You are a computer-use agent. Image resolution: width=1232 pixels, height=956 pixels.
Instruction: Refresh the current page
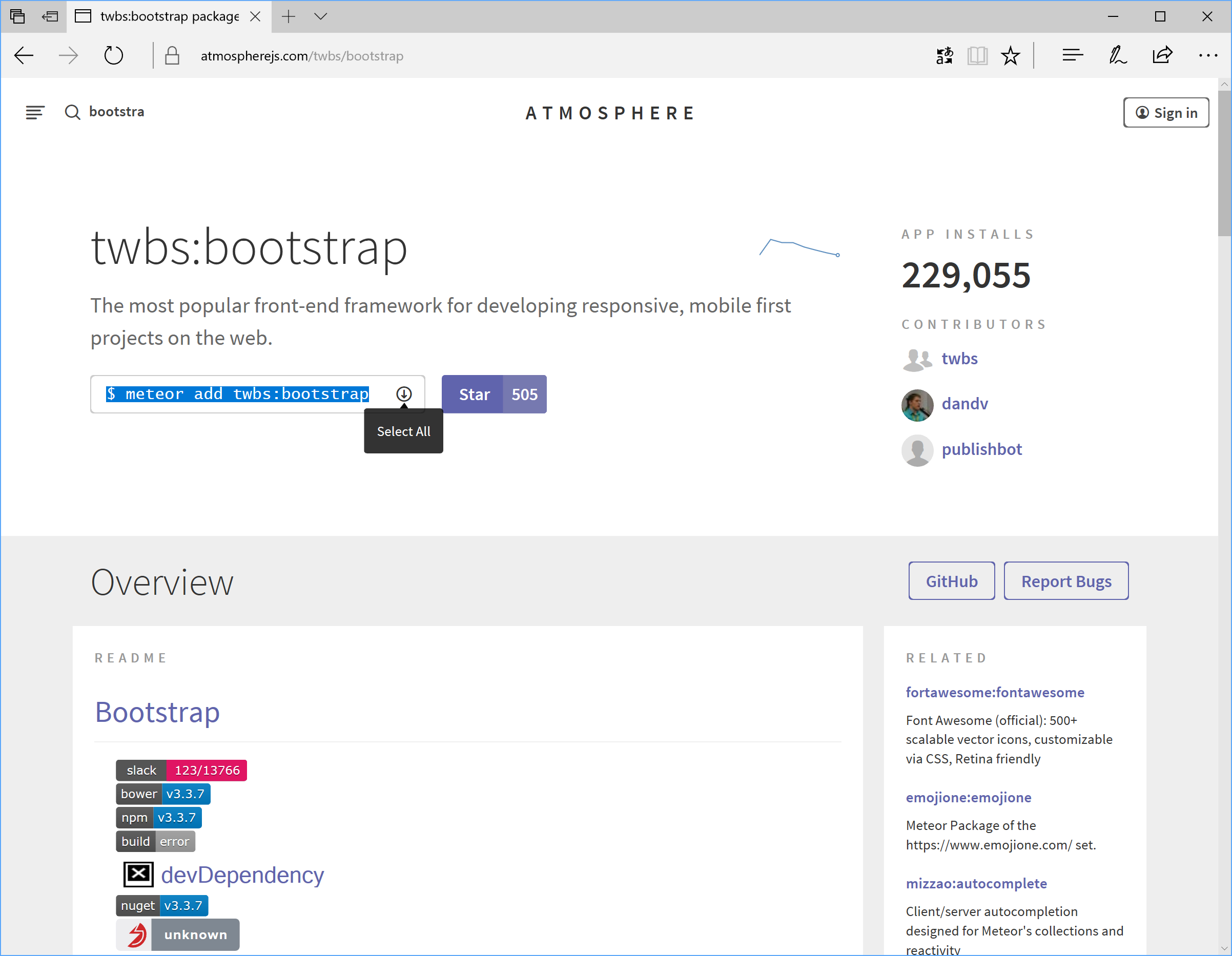(114, 55)
